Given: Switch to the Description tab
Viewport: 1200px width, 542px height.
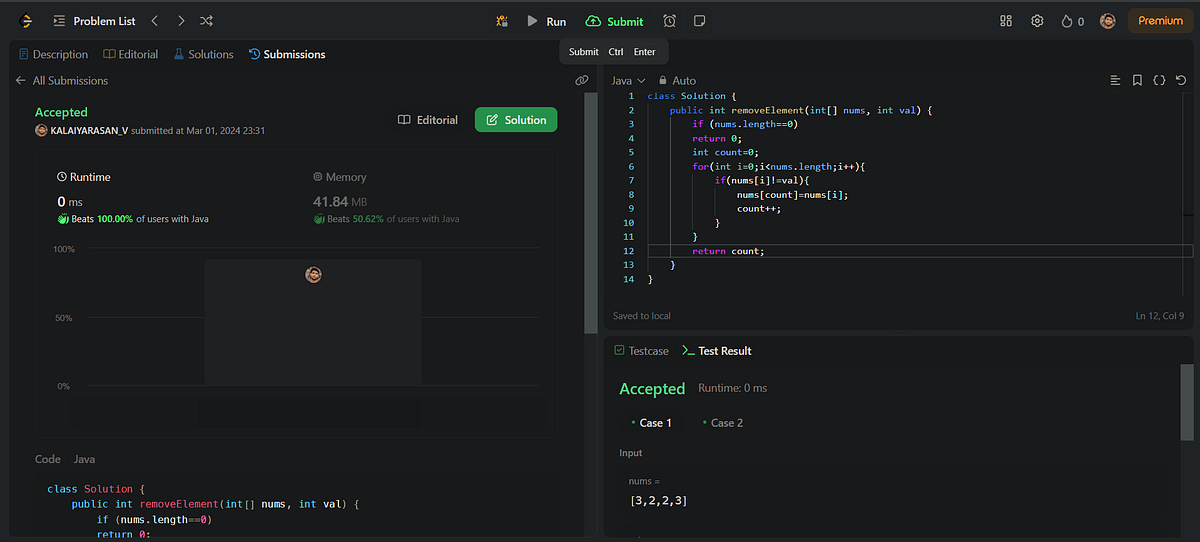Looking at the screenshot, I should [53, 54].
